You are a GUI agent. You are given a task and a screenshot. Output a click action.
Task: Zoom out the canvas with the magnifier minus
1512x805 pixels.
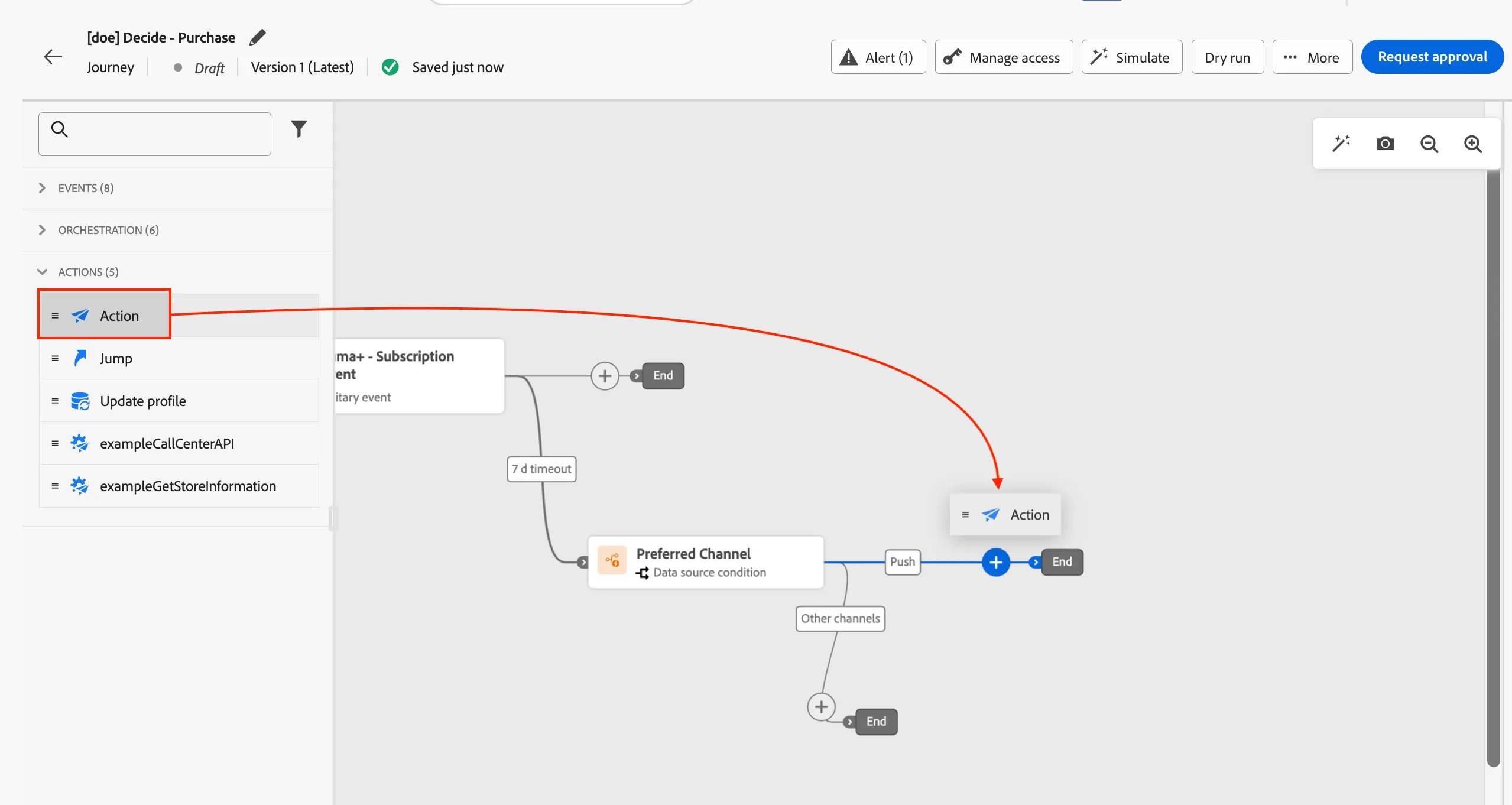(x=1429, y=144)
